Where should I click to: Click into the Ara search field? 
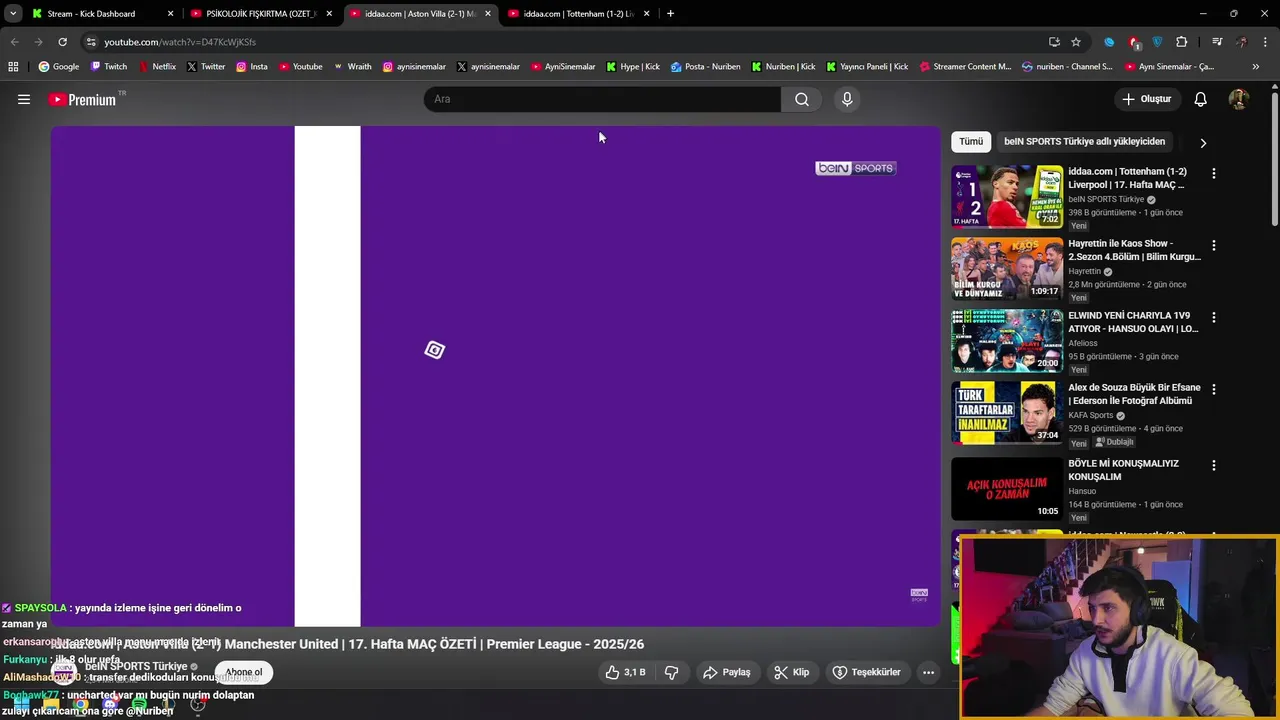point(602,99)
